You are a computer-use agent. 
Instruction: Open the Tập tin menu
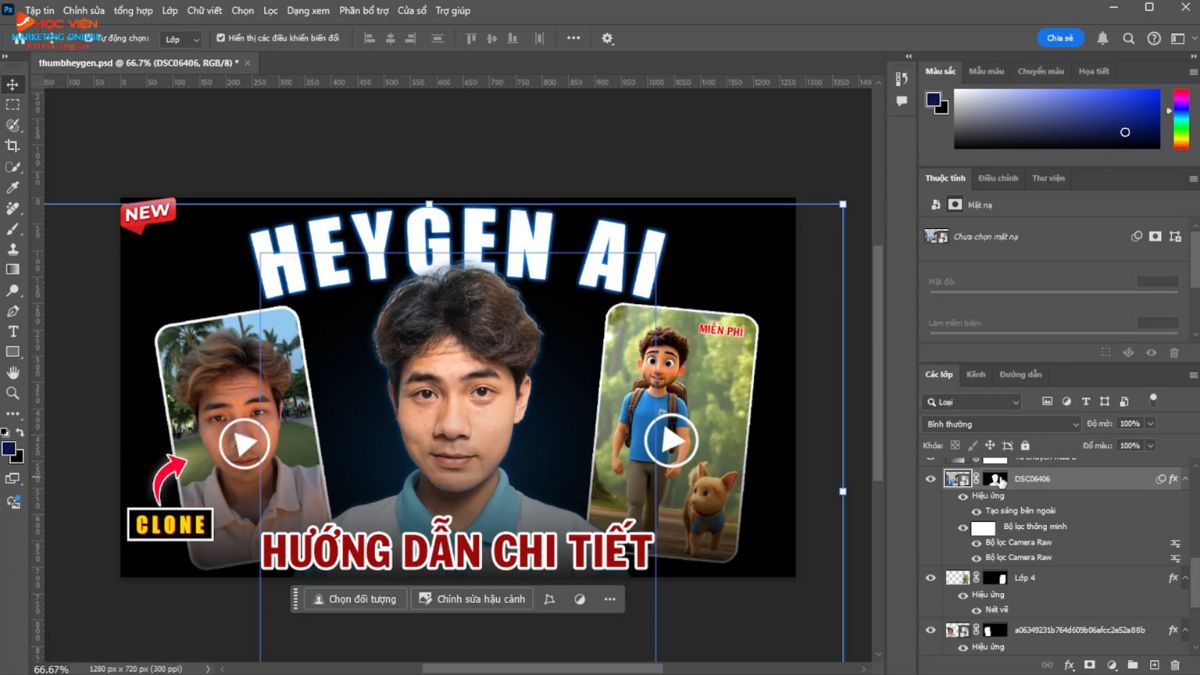click(40, 10)
